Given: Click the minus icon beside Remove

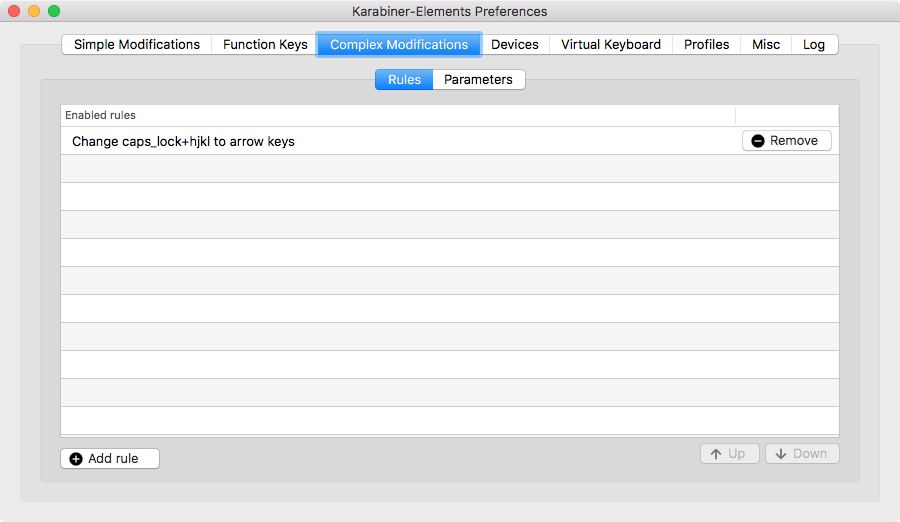Looking at the screenshot, I should pyautogui.click(x=757, y=141).
